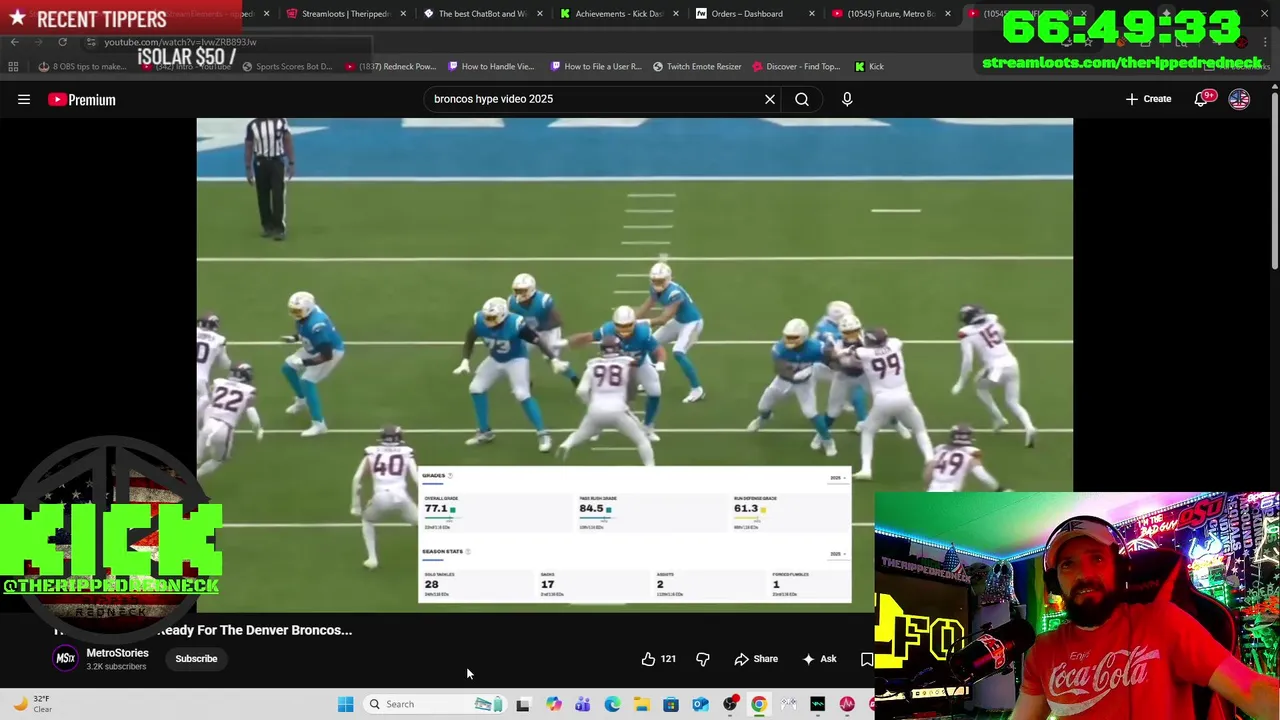Open the Ask AI button

(819, 659)
